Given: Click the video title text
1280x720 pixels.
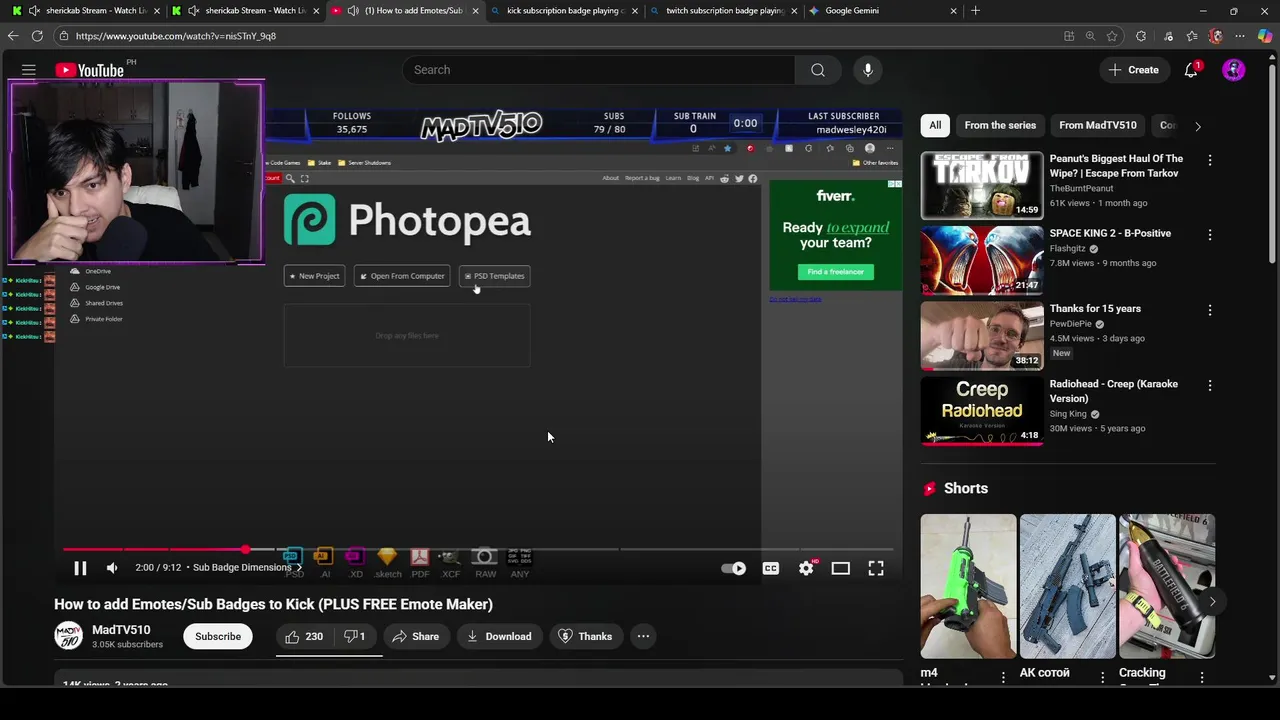Looking at the screenshot, I should [273, 604].
